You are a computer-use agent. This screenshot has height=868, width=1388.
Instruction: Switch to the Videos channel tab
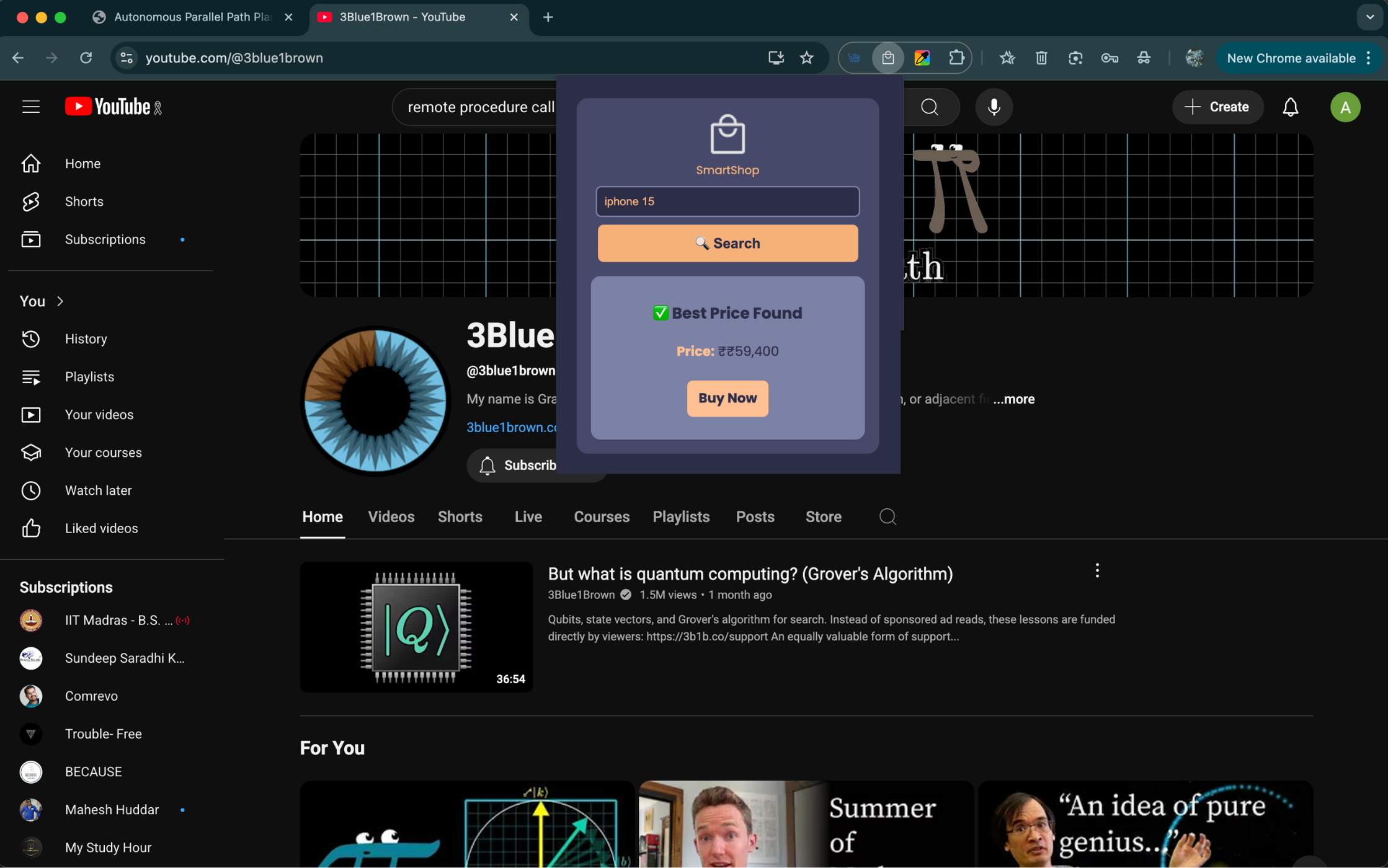click(x=391, y=516)
